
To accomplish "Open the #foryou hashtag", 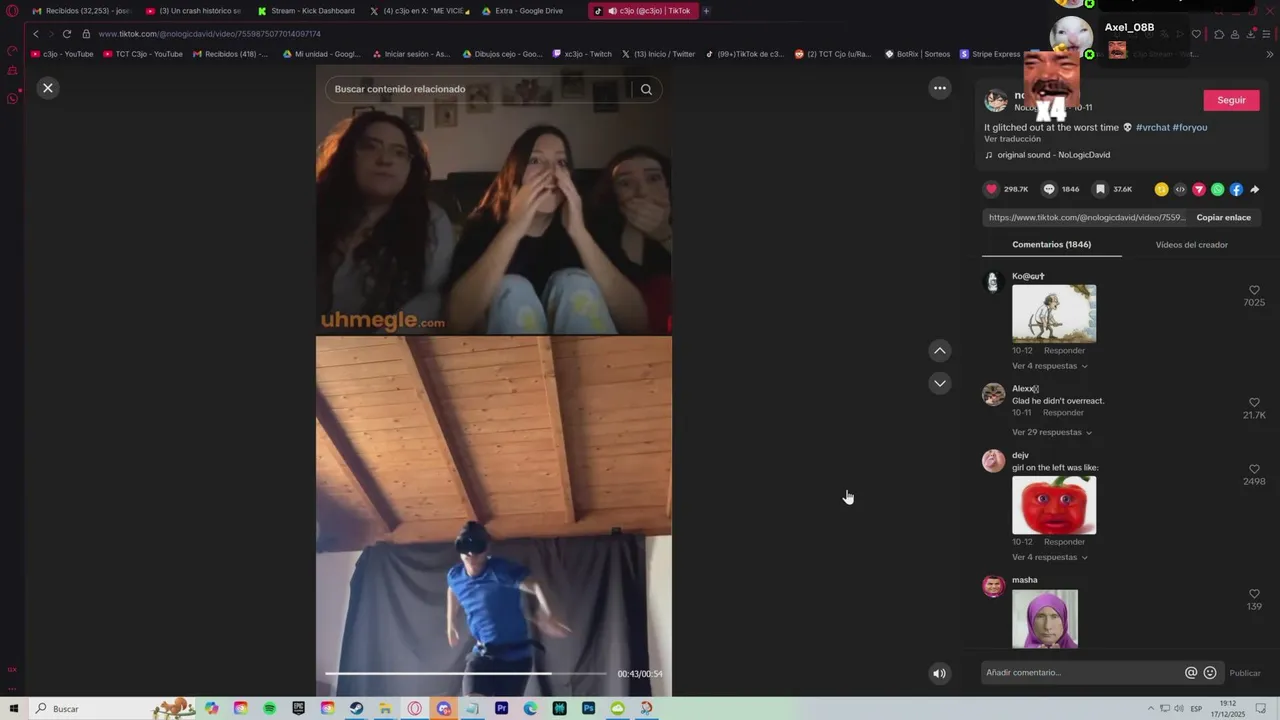I will [x=1190, y=127].
